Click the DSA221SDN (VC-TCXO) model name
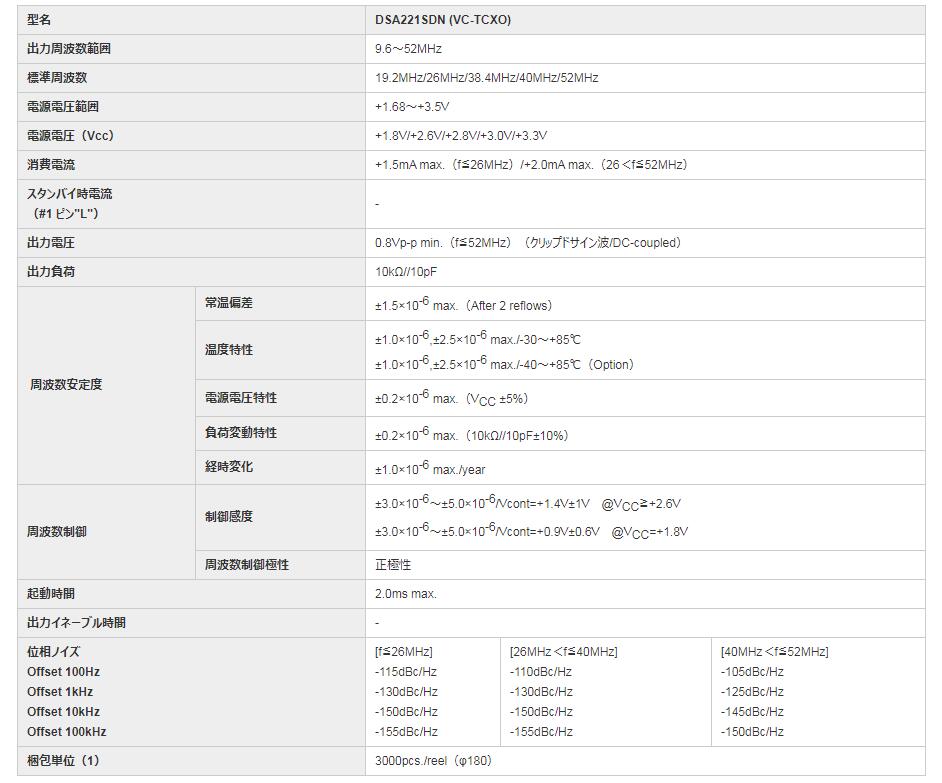Image resolution: width=942 pixels, height=783 pixels. 443,20
